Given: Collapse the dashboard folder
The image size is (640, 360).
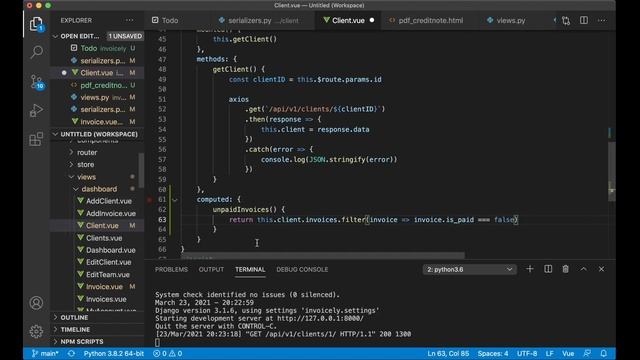Looking at the screenshot, I should click(x=99, y=189).
